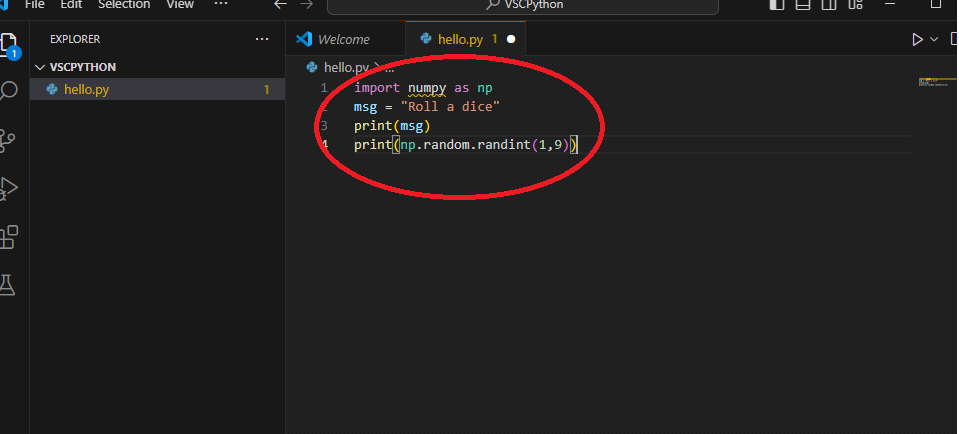This screenshot has width=959, height=434.
Task: Toggle the bottom panel layout icon
Action: tap(802, 5)
